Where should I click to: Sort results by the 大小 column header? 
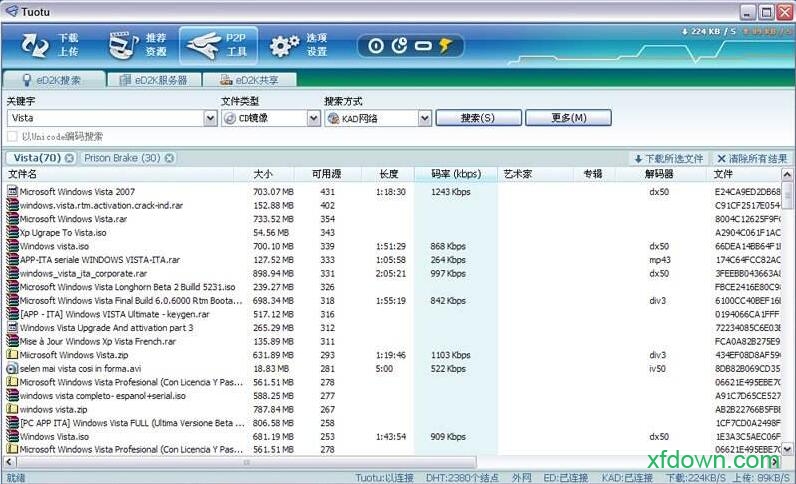pos(263,174)
